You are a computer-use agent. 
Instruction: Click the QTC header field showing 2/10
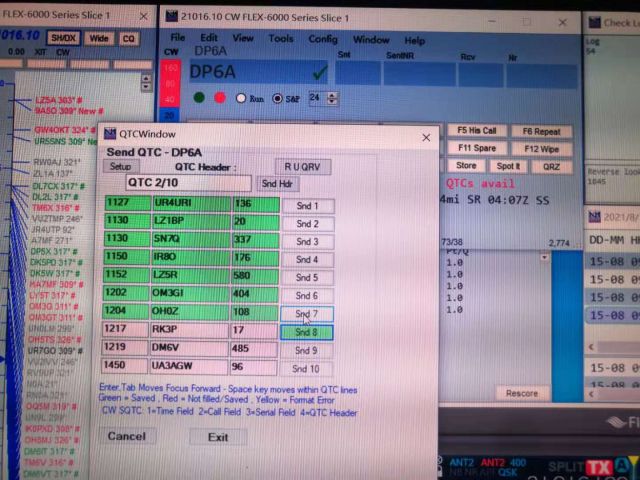pyautogui.click(x=189, y=183)
